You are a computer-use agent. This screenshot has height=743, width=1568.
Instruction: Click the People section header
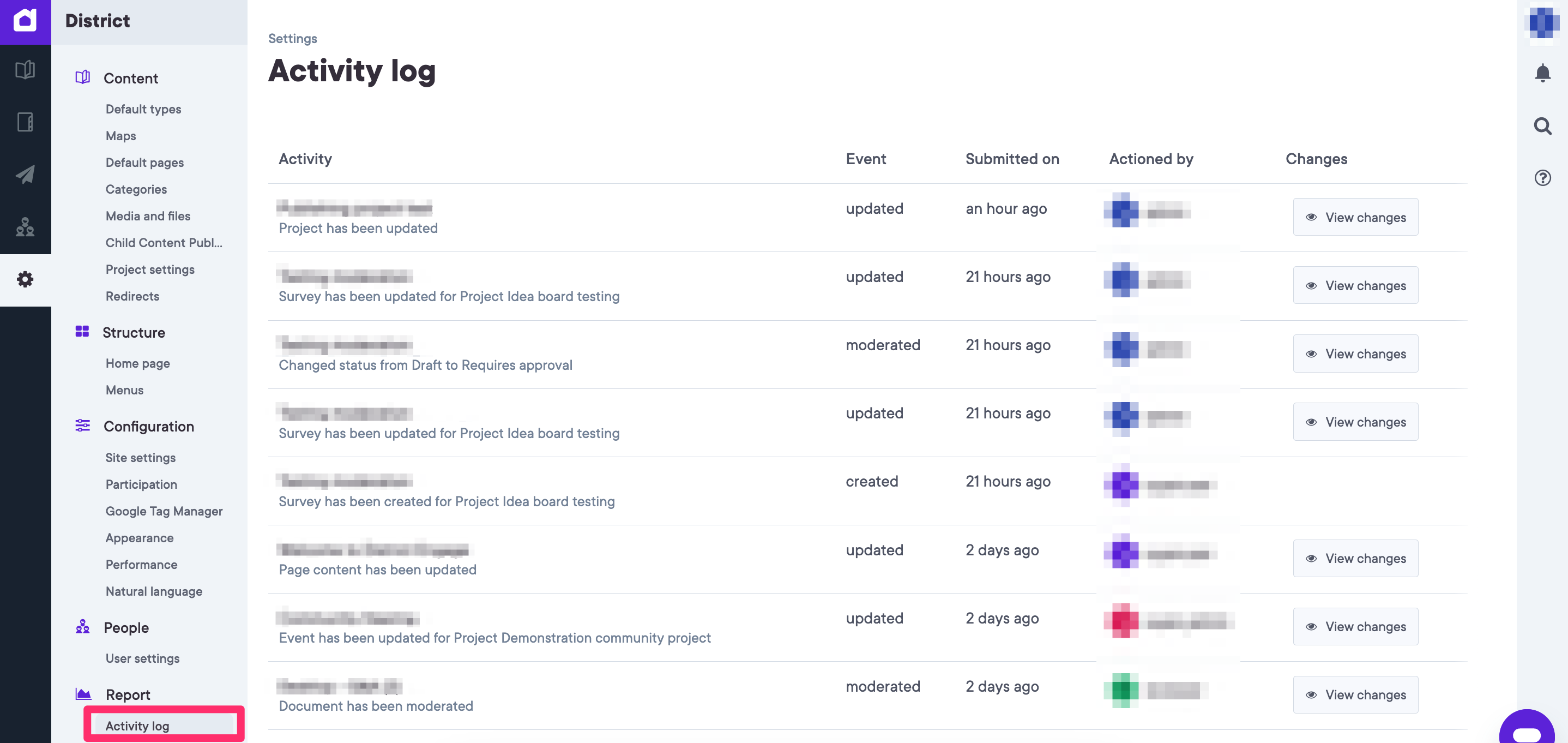(x=126, y=627)
